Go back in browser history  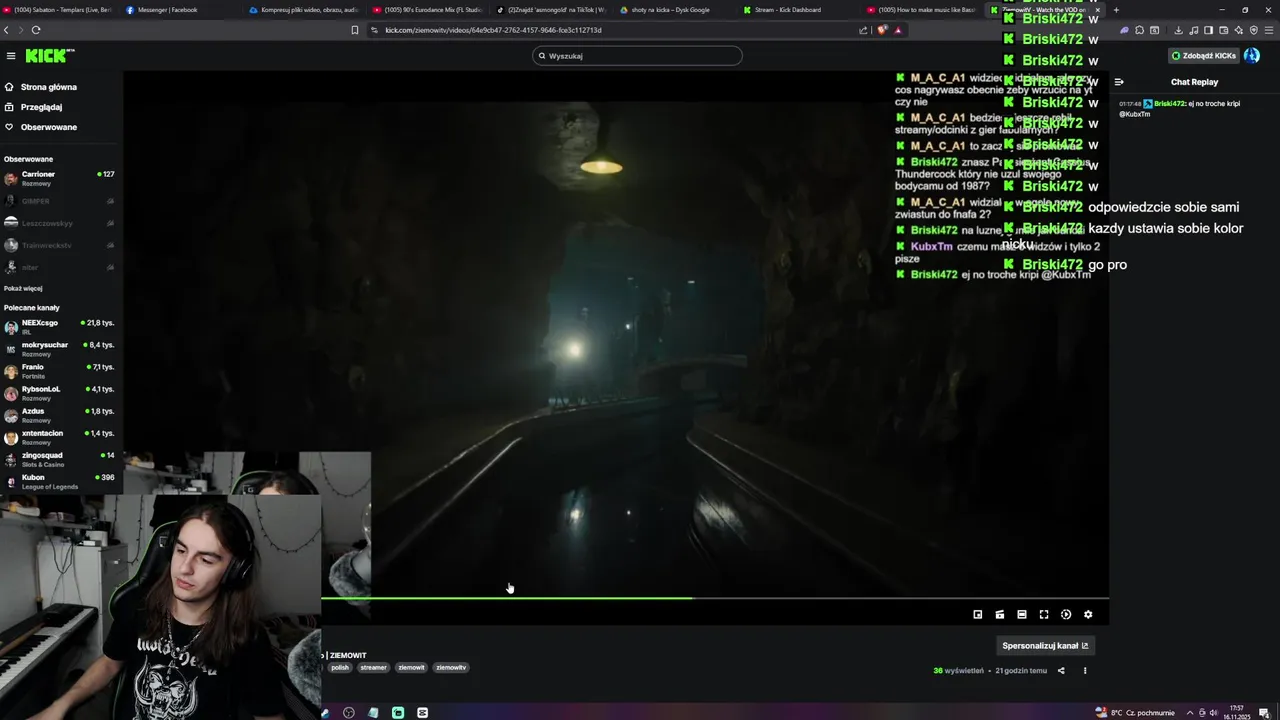coord(7,30)
